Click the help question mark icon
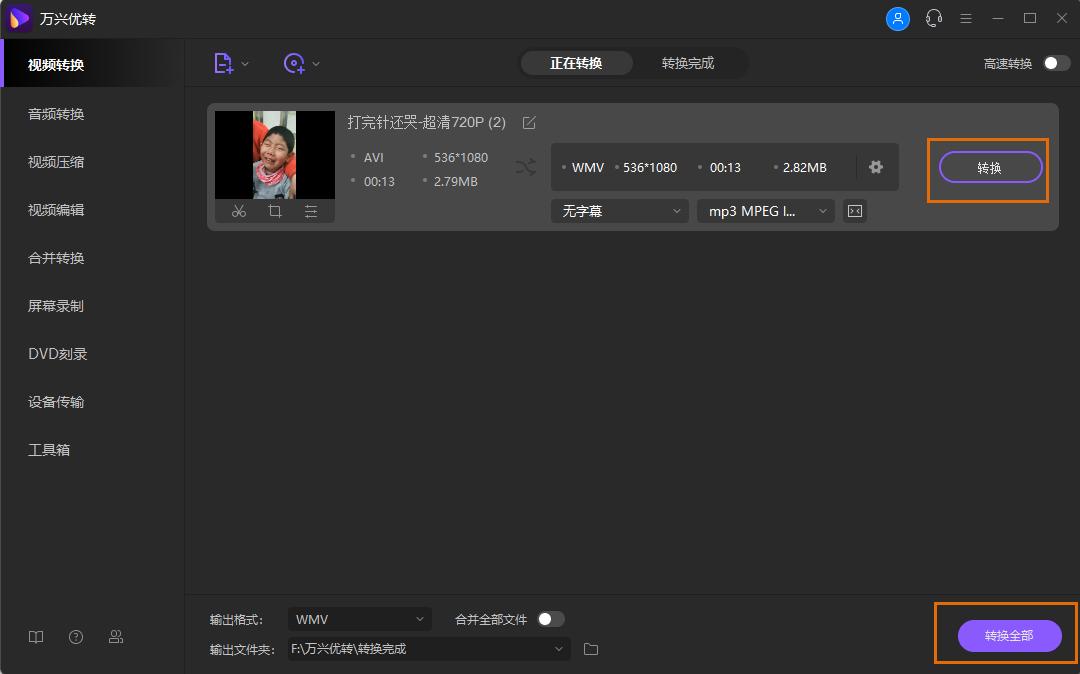 click(x=75, y=637)
